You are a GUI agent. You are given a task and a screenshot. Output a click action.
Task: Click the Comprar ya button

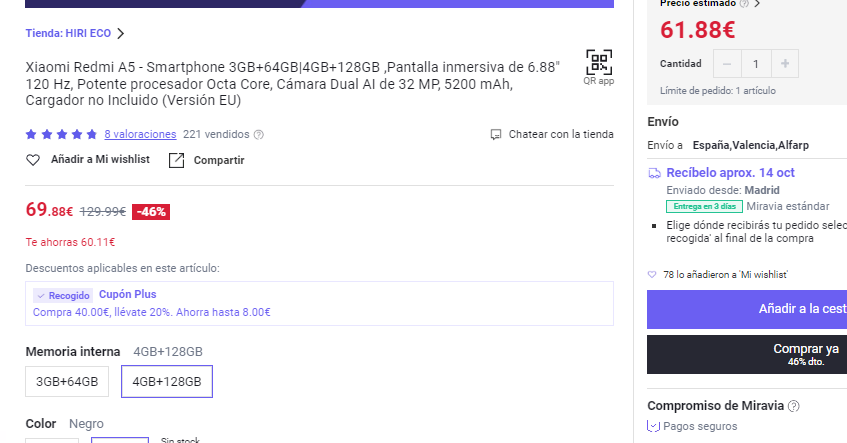(747, 354)
